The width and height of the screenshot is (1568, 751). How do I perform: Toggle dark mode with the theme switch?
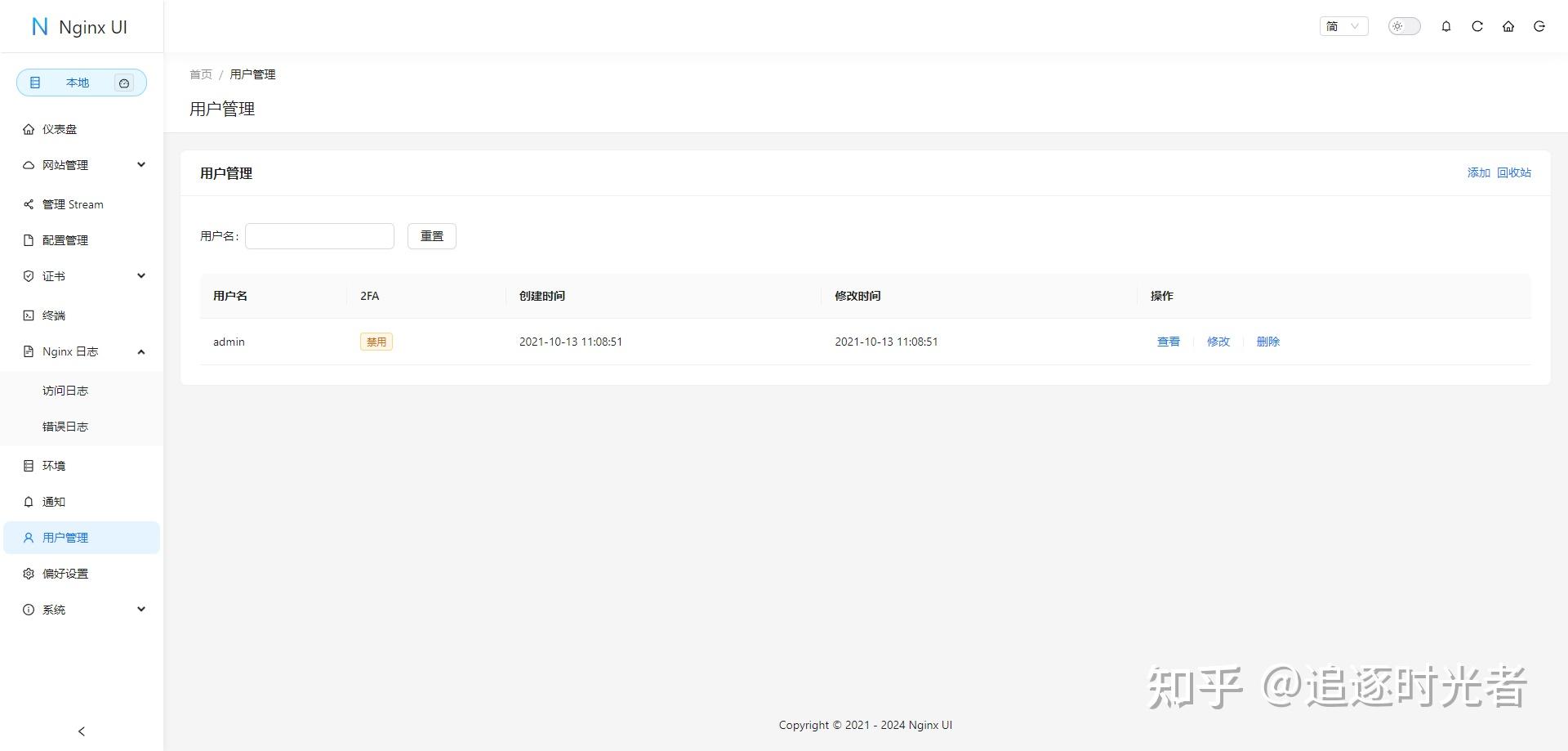tap(1403, 26)
